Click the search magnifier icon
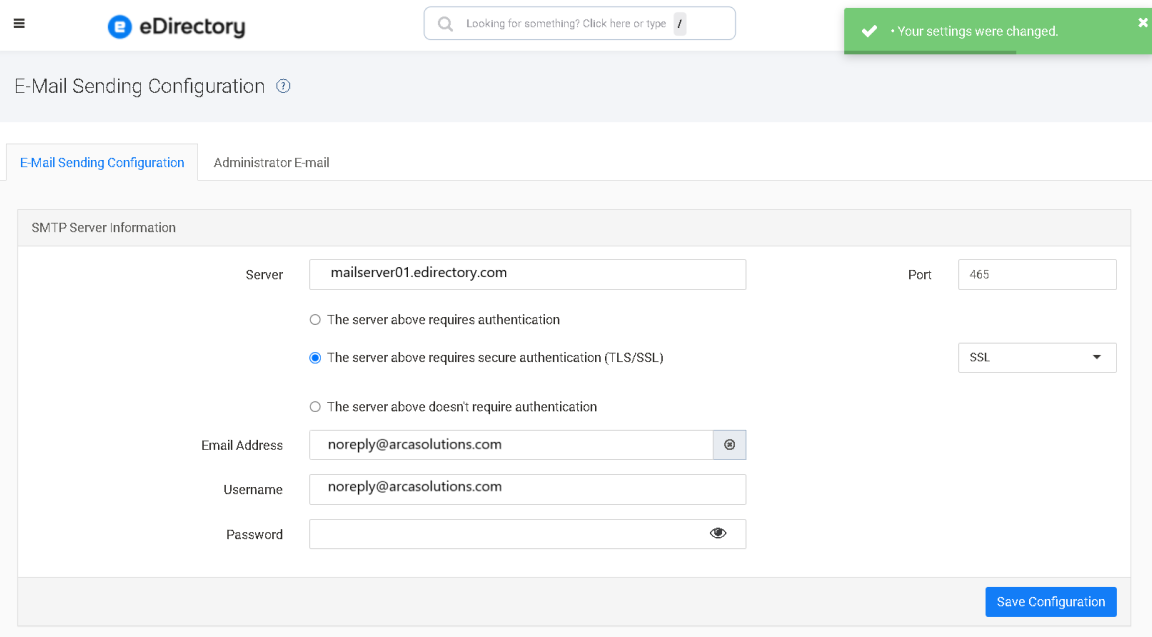1152x637 pixels. point(445,24)
